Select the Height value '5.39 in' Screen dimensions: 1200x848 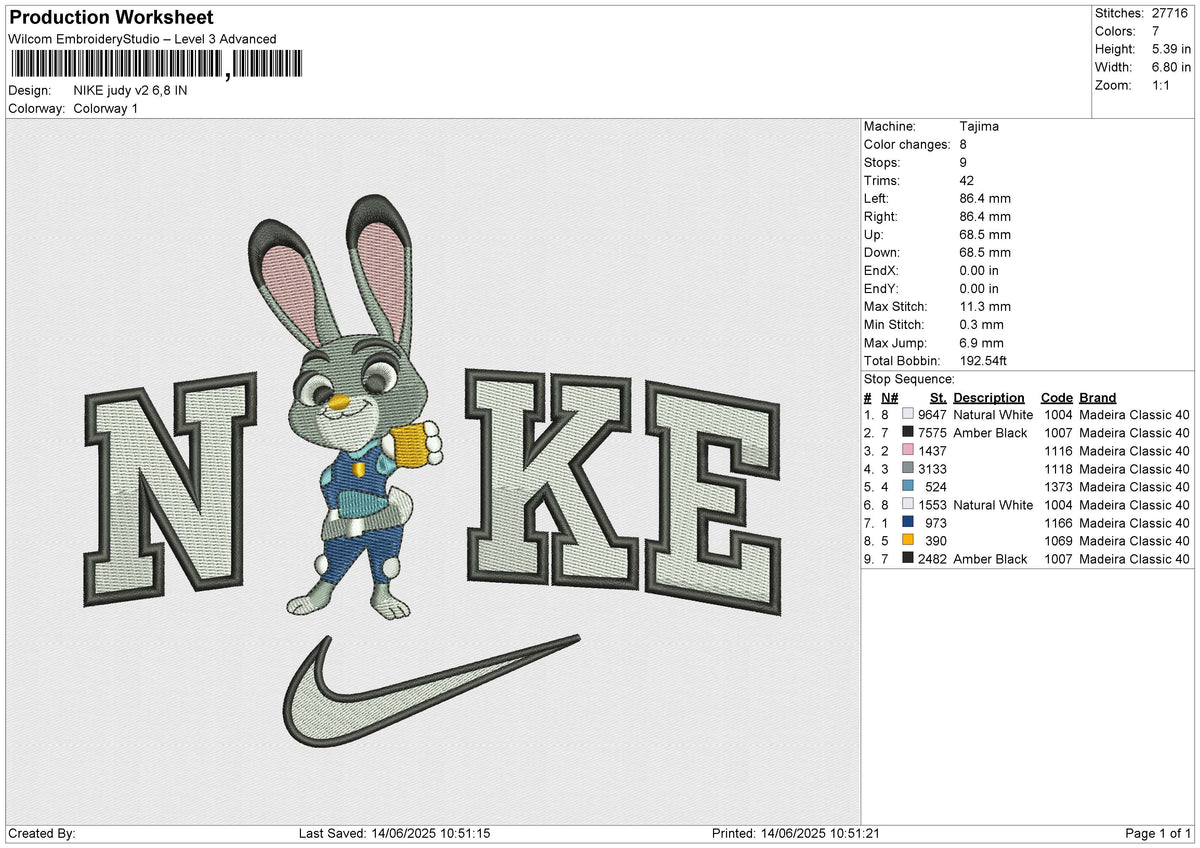[x=1171, y=49]
